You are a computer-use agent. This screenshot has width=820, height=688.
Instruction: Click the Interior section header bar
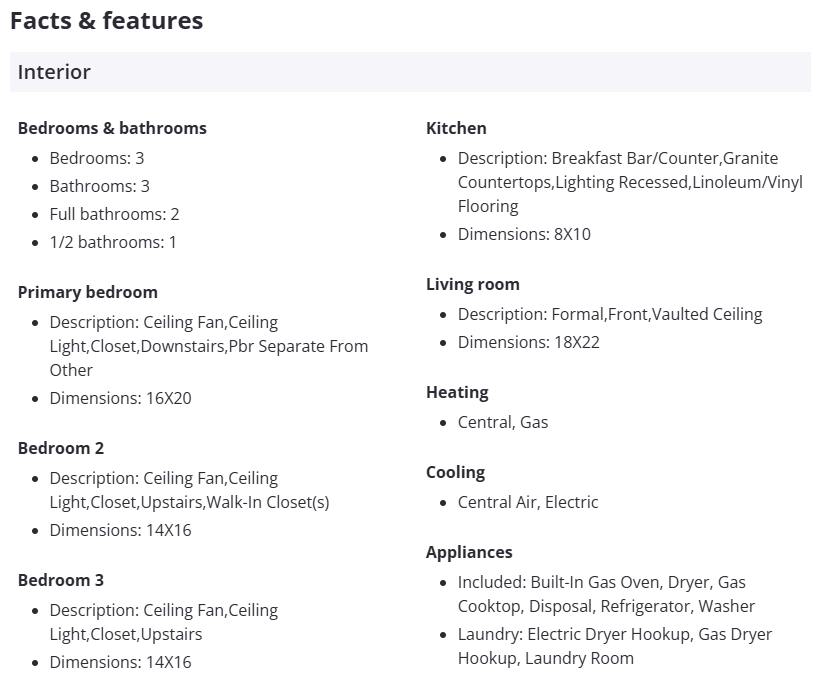click(410, 72)
